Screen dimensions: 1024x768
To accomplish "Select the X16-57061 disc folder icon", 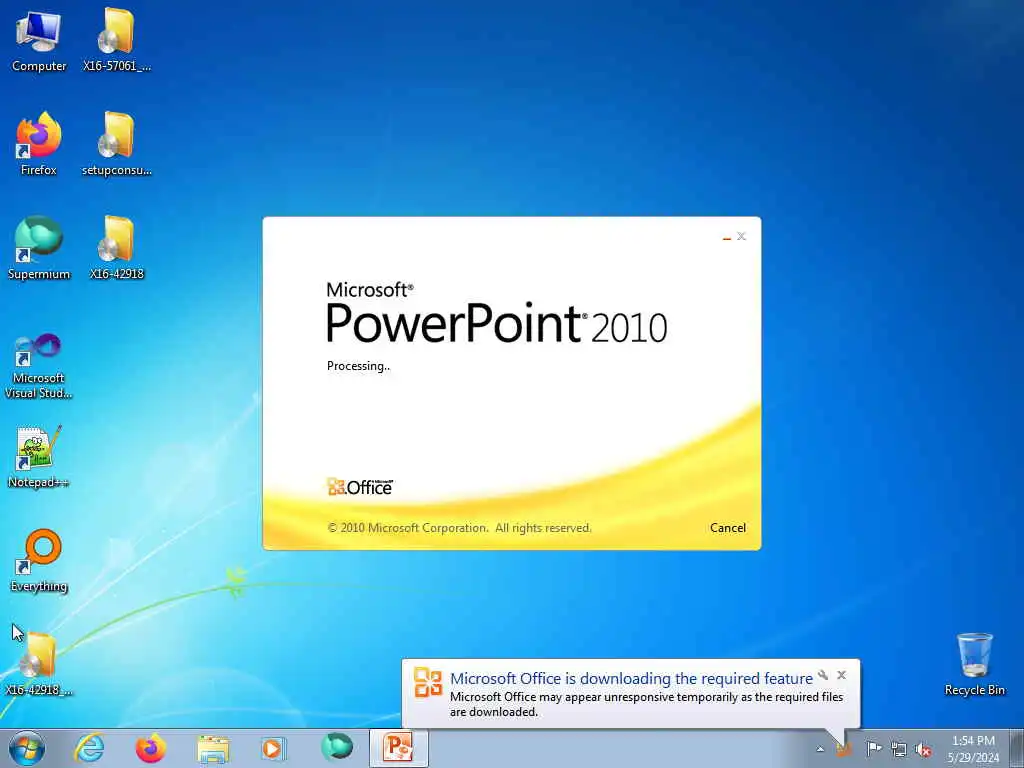I will 117,40.
